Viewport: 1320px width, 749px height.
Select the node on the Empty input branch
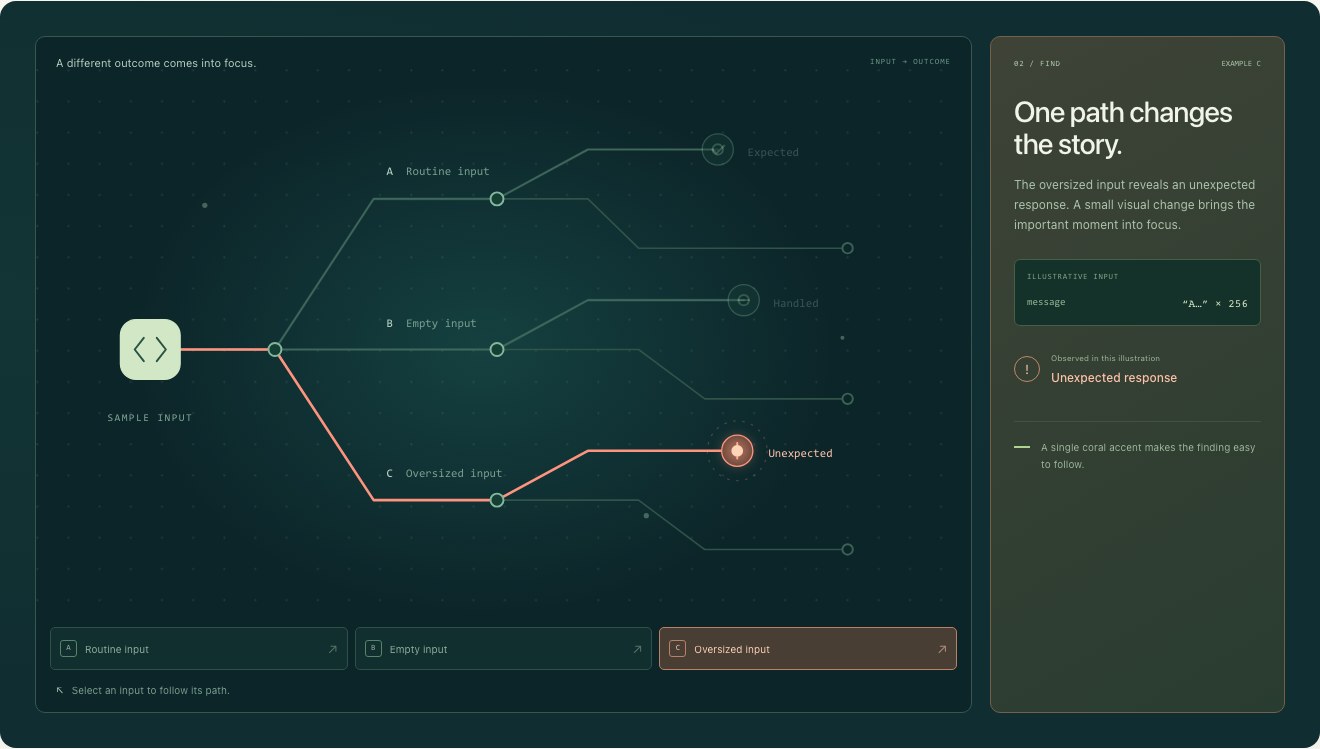click(x=497, y=349)
